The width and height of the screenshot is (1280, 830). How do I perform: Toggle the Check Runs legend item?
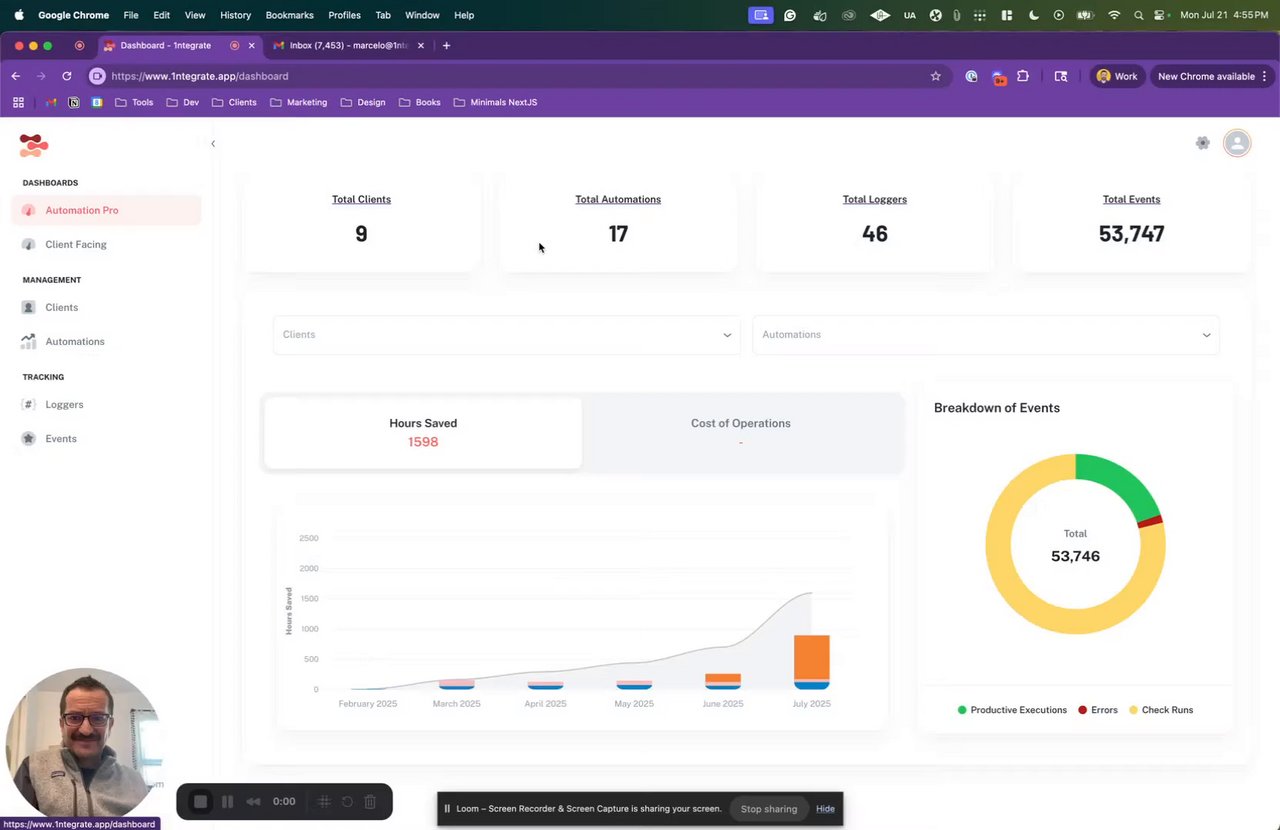point(1161,710)
